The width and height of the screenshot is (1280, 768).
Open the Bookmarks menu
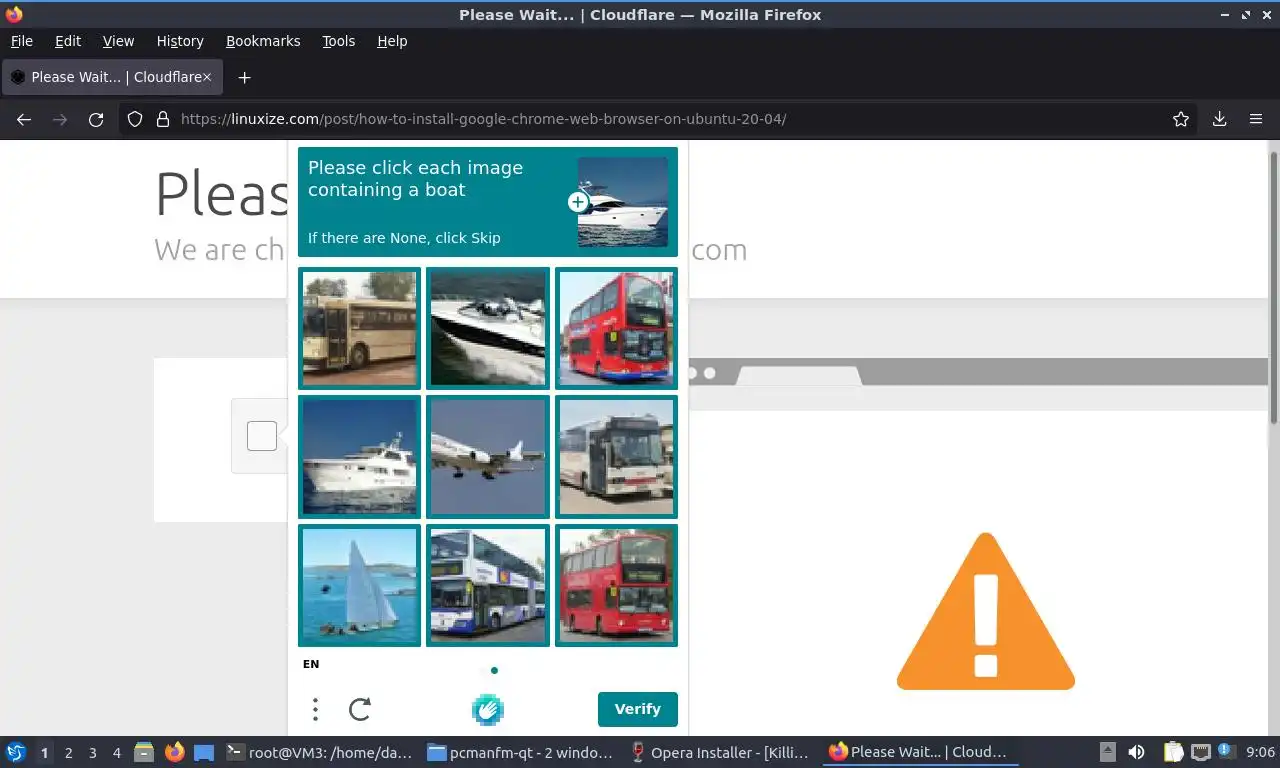[x=263, y=41]
